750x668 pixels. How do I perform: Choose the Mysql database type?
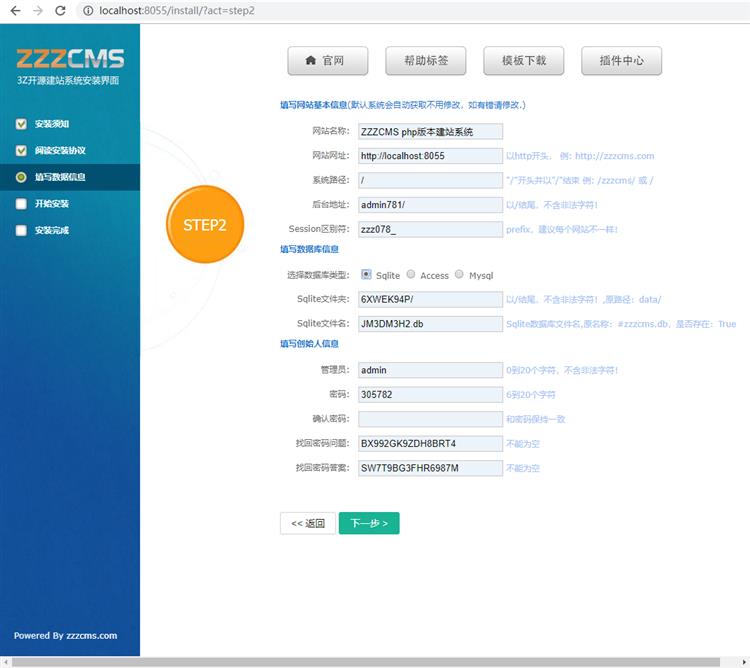tap(459, 274)
